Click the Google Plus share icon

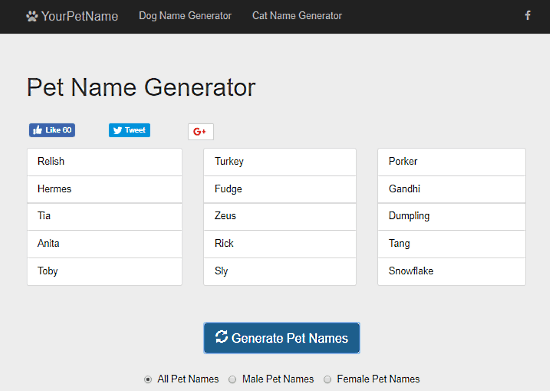[x=201, y=132]
